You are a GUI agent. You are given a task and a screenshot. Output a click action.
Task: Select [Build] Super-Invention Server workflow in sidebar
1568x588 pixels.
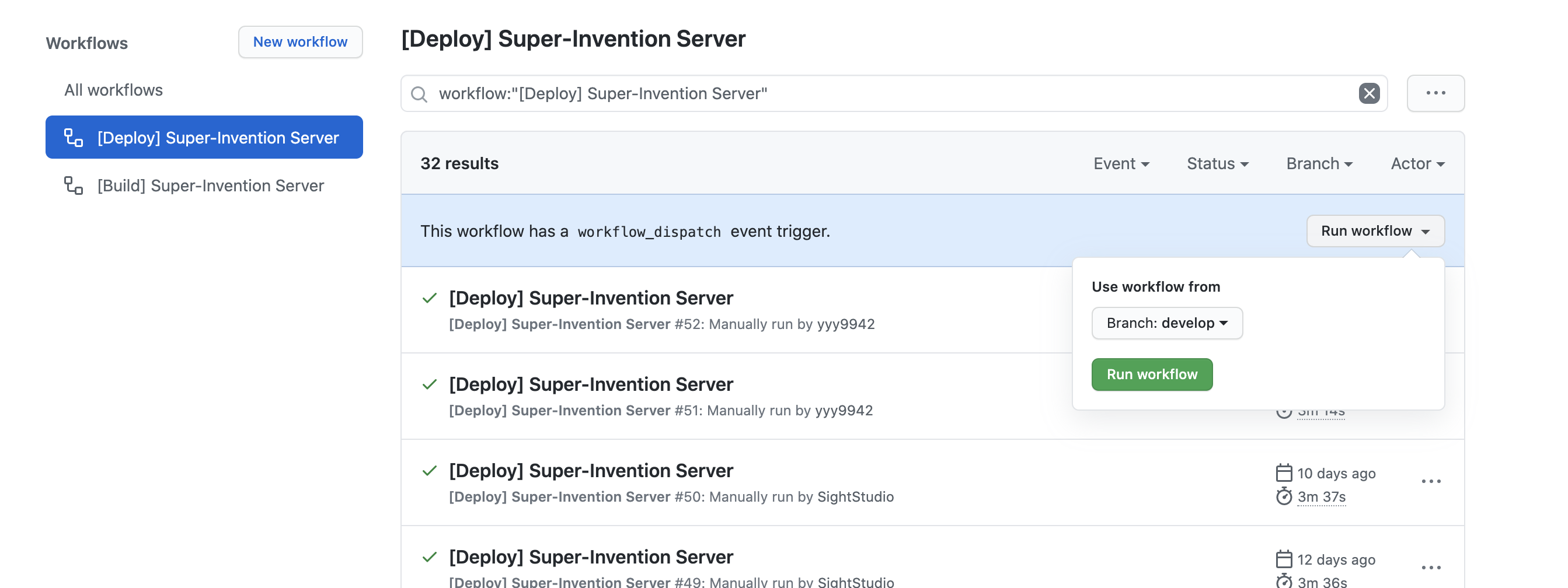[204, 185]
